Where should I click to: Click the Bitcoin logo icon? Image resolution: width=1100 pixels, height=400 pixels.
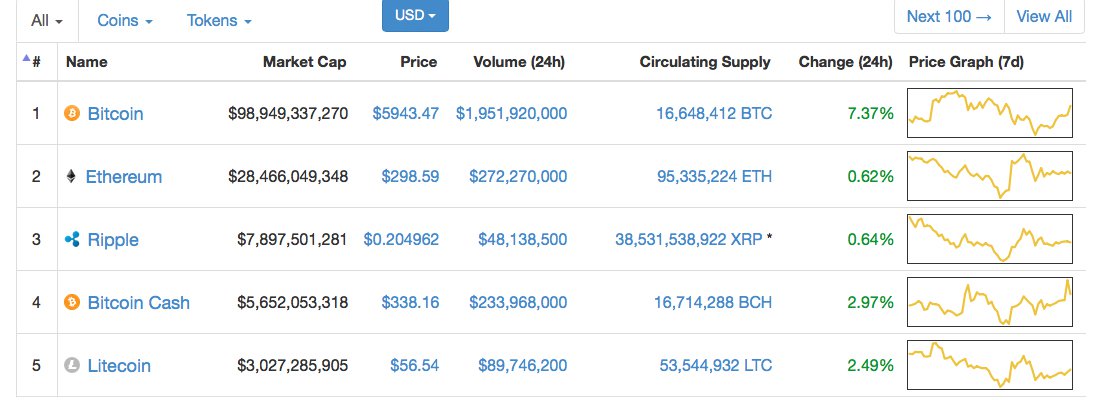coord(71,114)
